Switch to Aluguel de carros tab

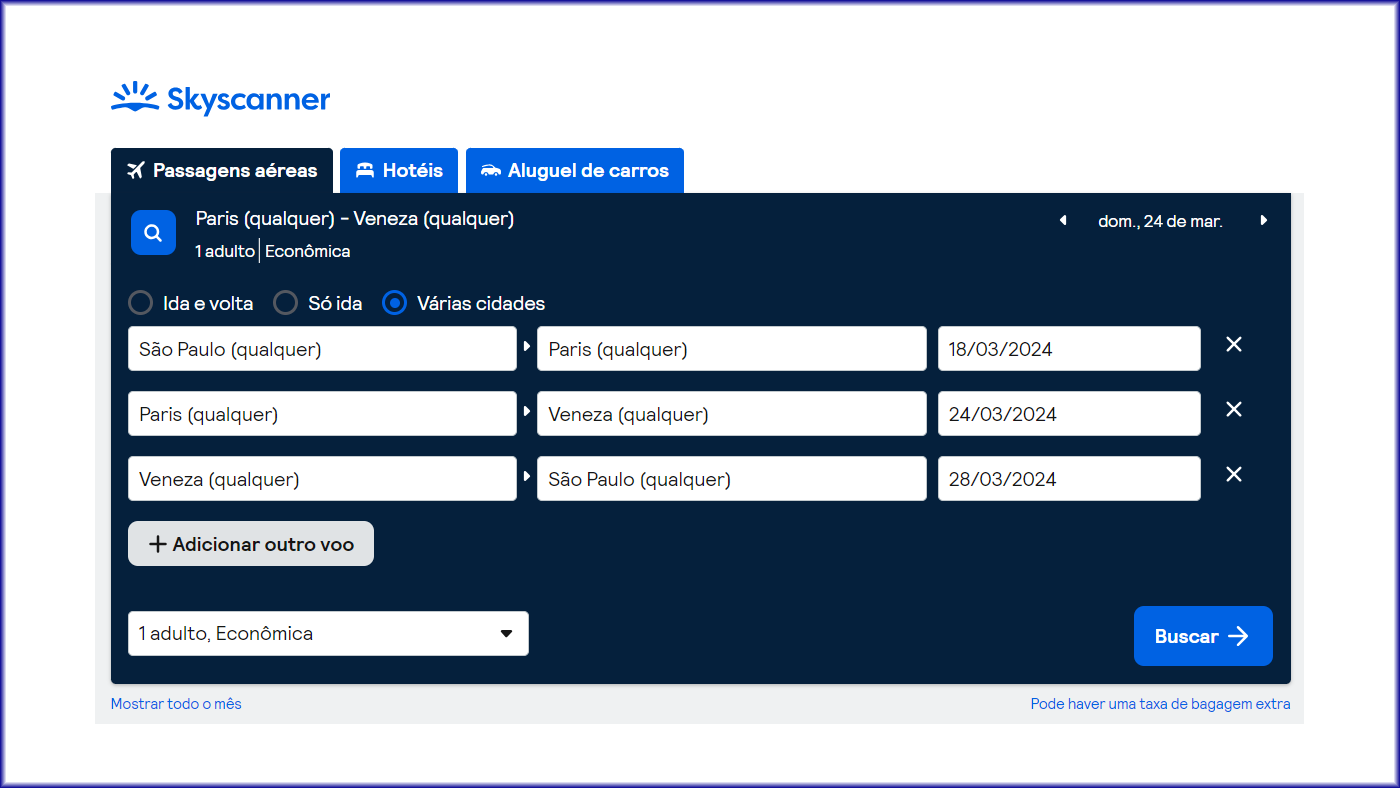(x=575, y=171)
